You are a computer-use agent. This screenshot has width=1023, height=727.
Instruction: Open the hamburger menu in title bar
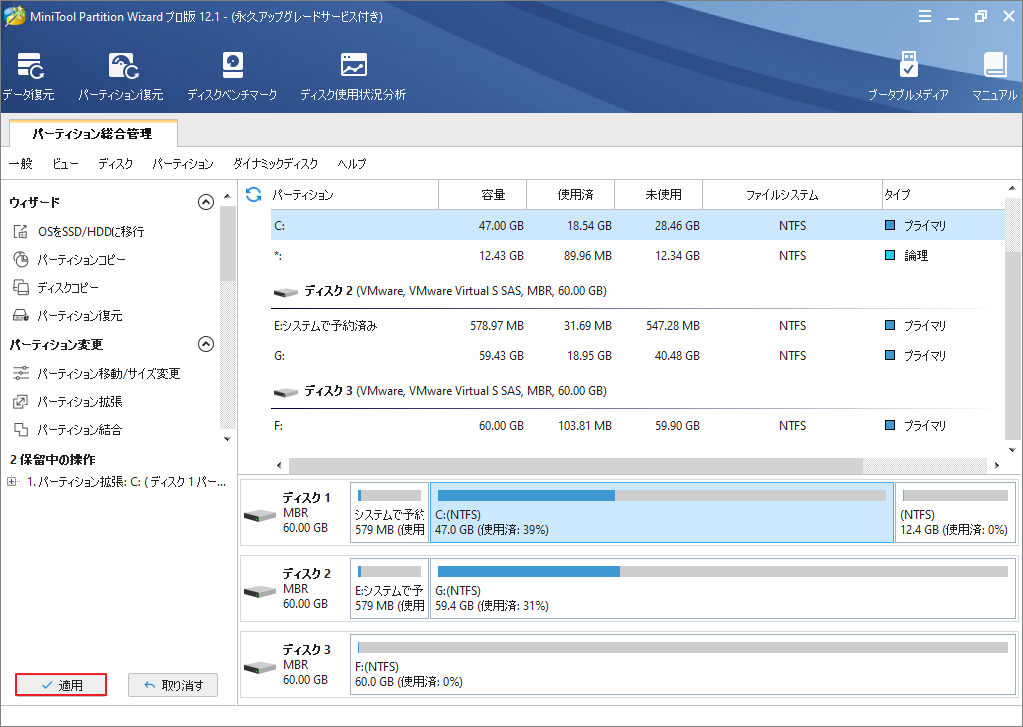pos(924,16)
